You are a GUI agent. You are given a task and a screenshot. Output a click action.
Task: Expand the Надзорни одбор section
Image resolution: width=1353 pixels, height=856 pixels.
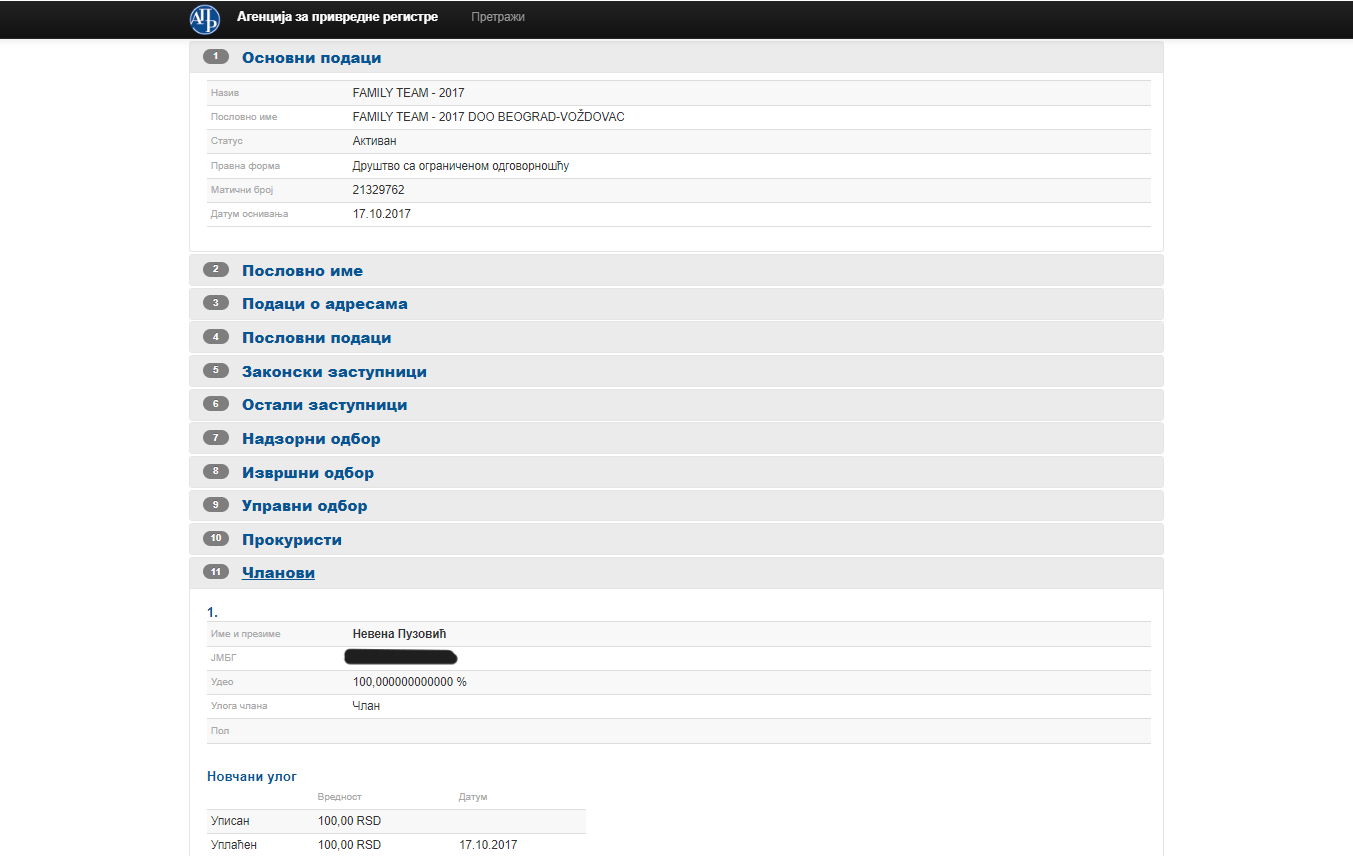pos(311,439)
